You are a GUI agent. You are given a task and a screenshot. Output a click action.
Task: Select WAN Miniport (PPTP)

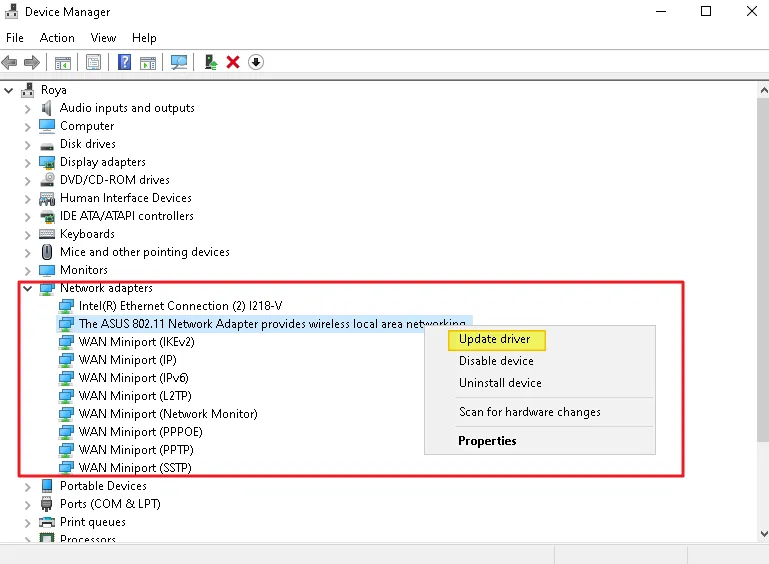tap(136, 450)
